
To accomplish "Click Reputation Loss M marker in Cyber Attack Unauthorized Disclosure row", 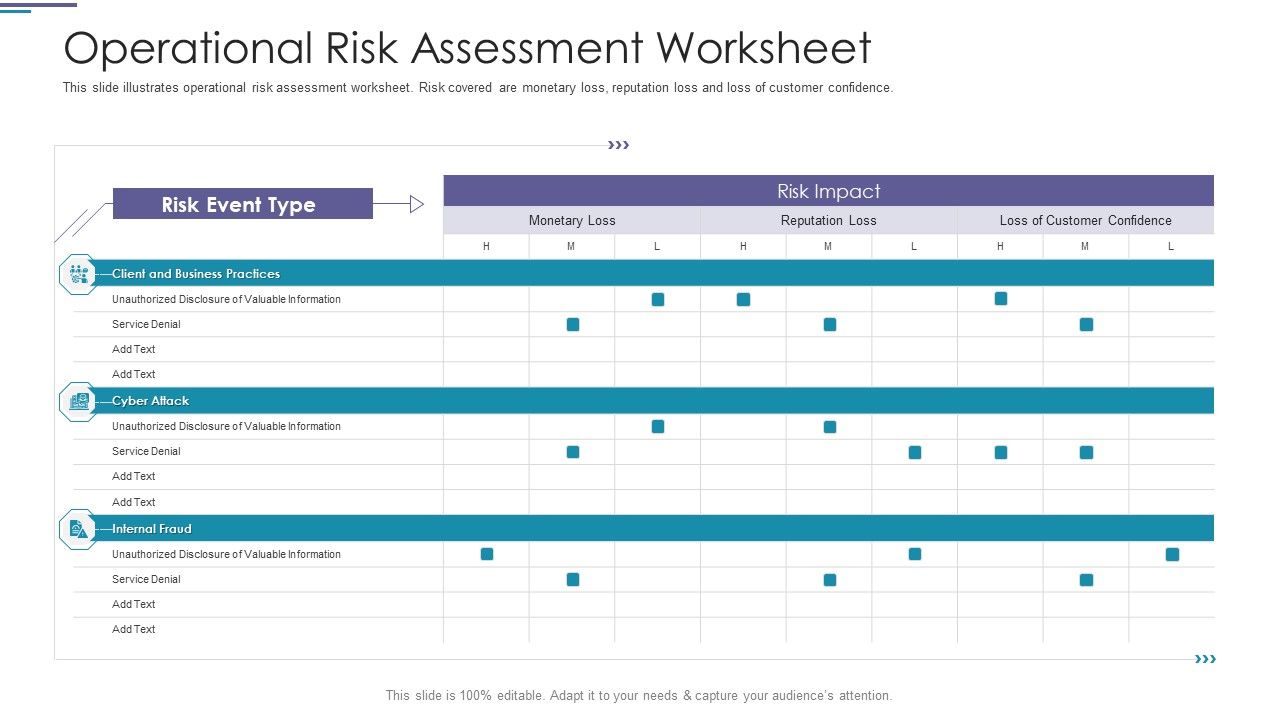I will pyautogui.click(x=830, y=427).
